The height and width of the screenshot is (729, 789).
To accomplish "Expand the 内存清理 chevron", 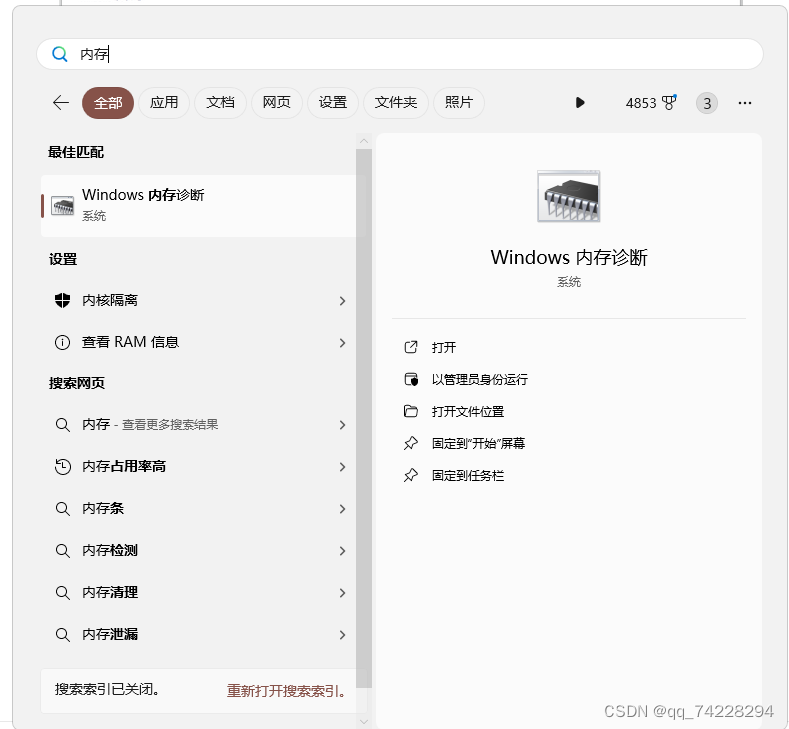I will tap(343, 593).
